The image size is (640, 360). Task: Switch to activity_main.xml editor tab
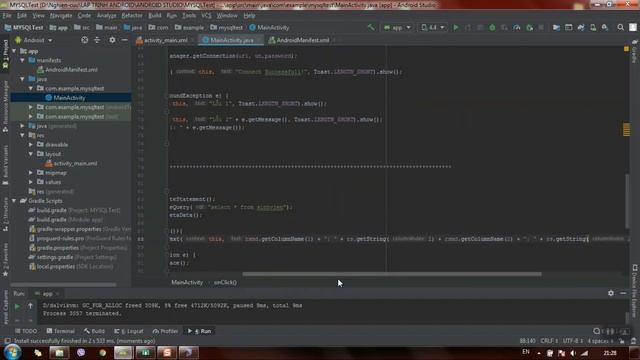coord(164,40)
